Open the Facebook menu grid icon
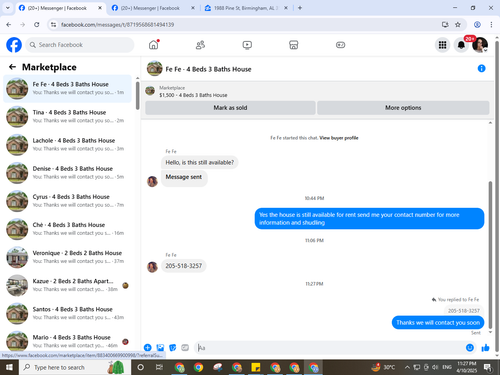500x375 pixels. (x=442, y=45)
